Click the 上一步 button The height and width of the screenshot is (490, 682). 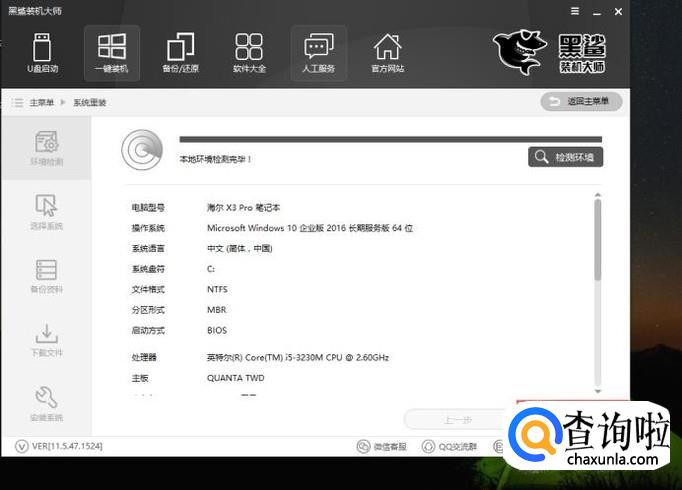point(457,420)
